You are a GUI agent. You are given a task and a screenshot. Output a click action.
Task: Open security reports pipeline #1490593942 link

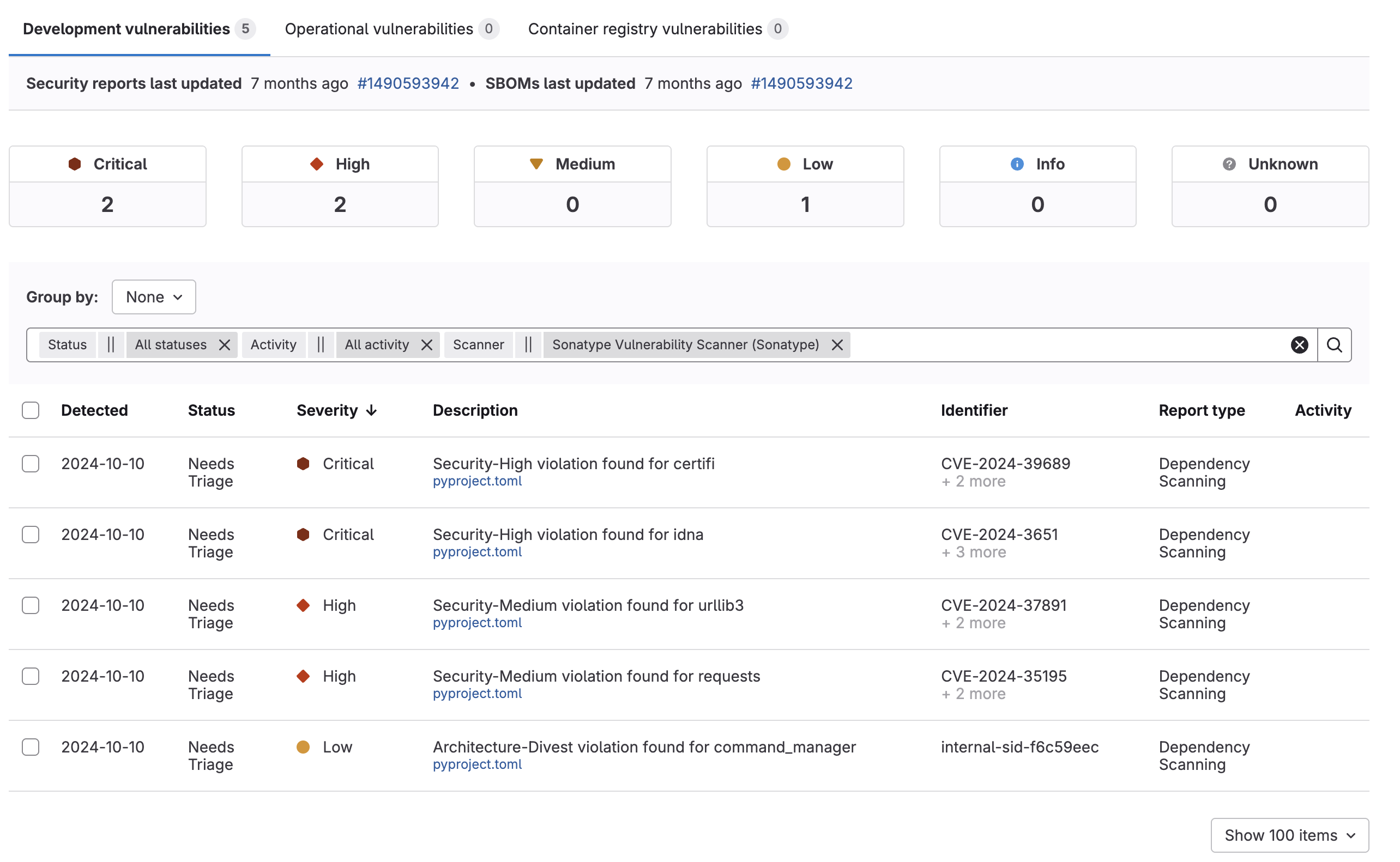point(408,83)
